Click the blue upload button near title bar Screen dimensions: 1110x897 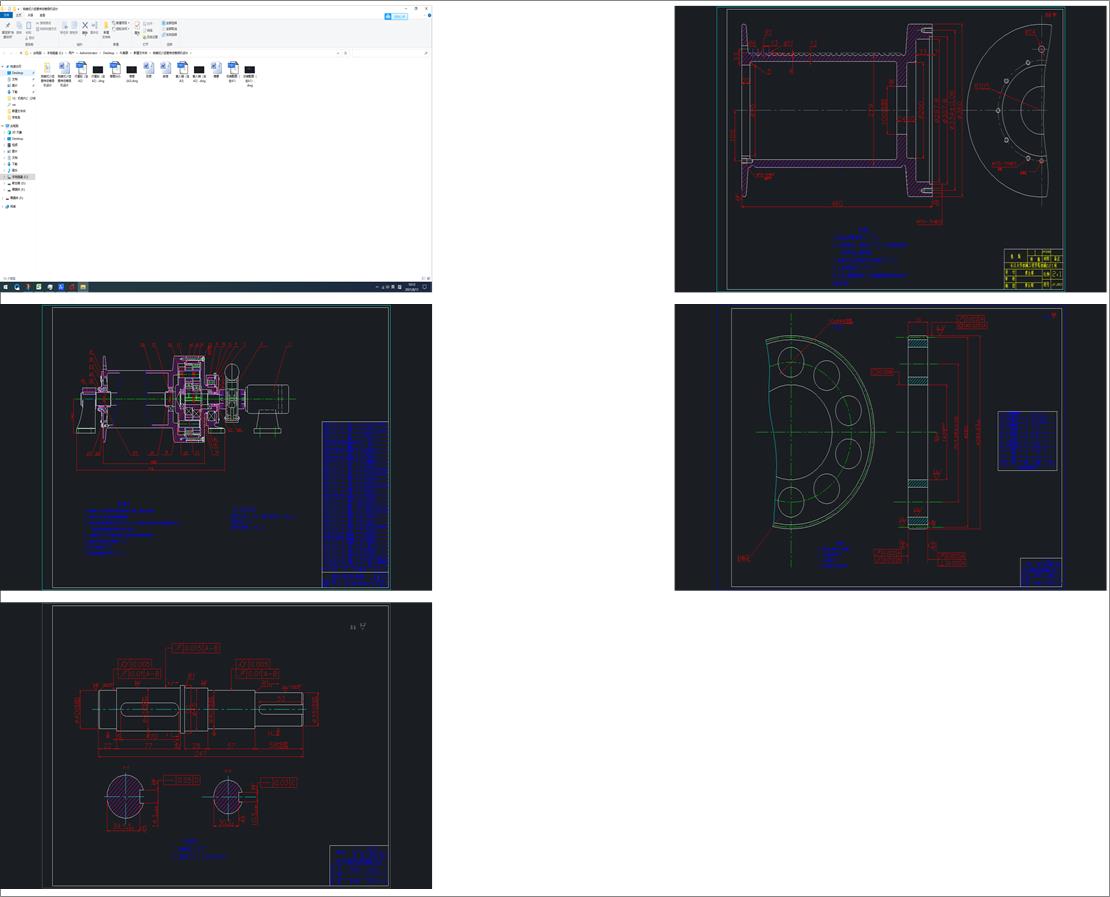(397, 17)
